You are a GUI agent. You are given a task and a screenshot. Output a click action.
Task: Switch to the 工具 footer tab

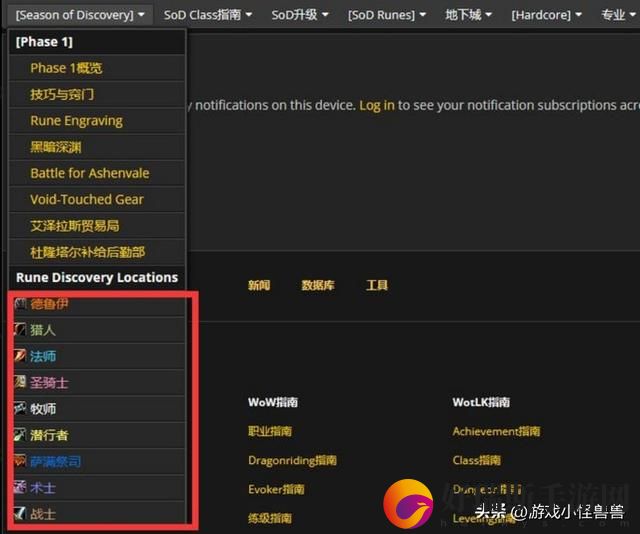[377, 285]
